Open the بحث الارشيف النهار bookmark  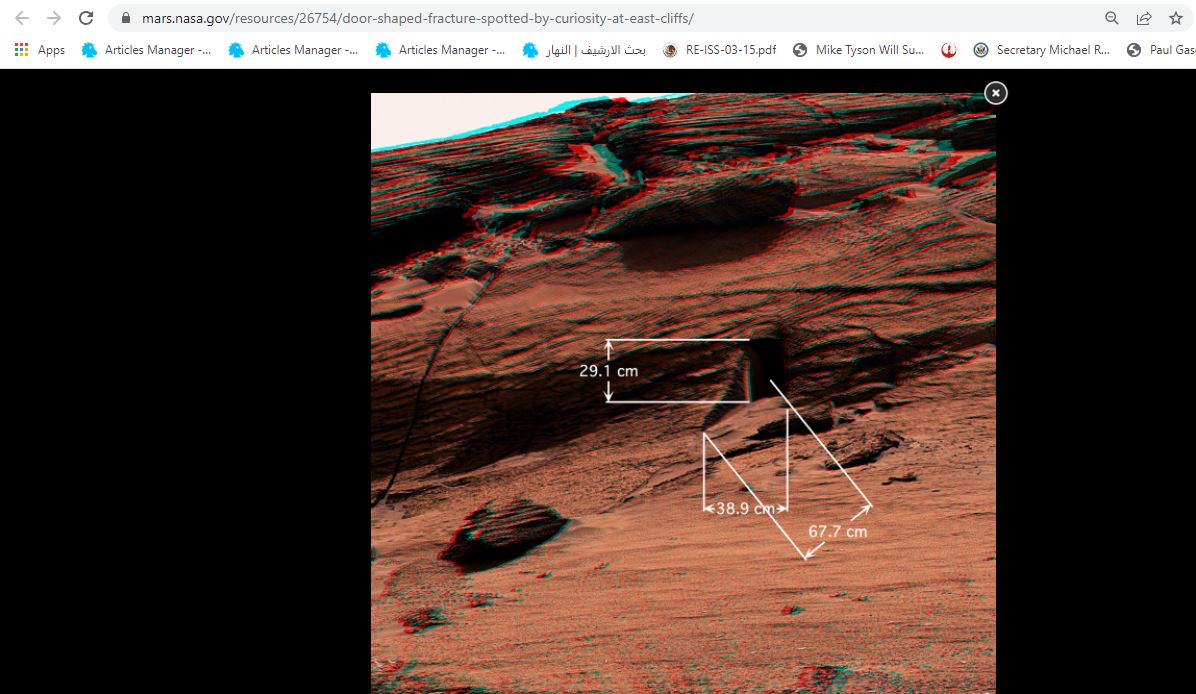(584, 50)
